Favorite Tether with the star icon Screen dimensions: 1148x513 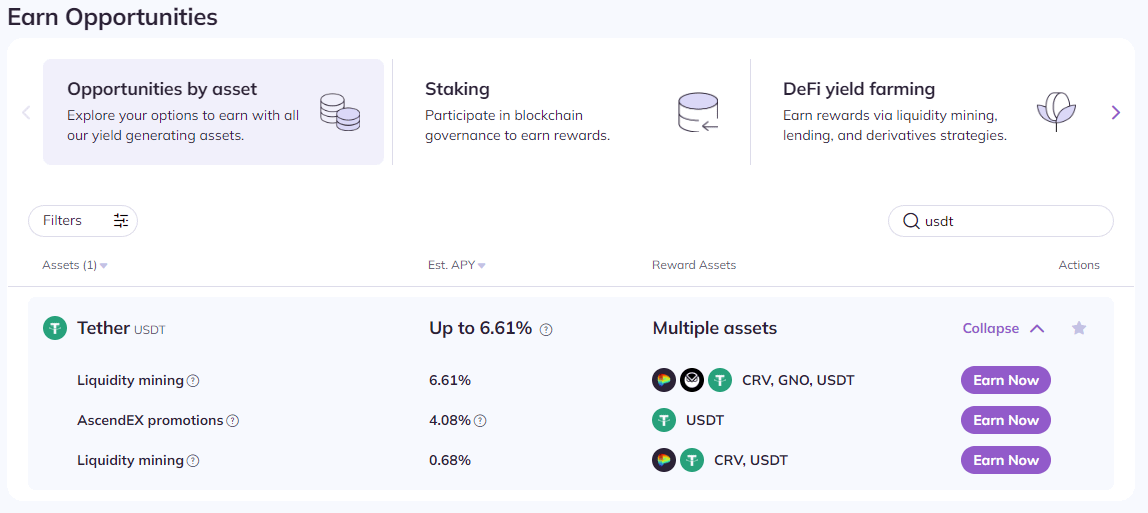[1078, 328]
